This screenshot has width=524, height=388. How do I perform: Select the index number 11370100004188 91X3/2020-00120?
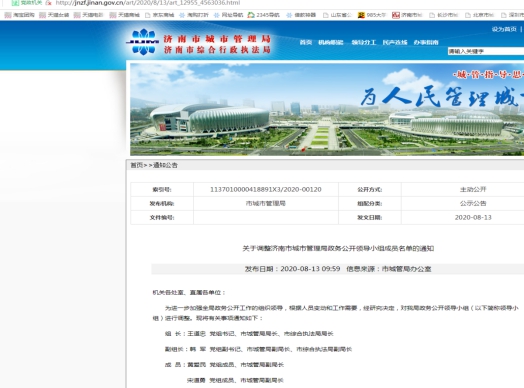pyautogui.click(x=266, y=189)
